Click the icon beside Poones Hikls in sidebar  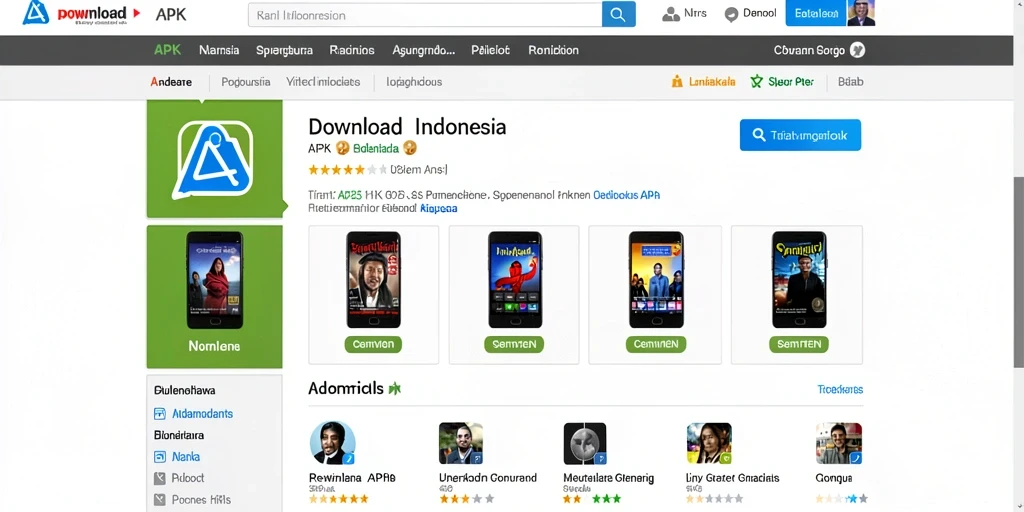(160, 500)
